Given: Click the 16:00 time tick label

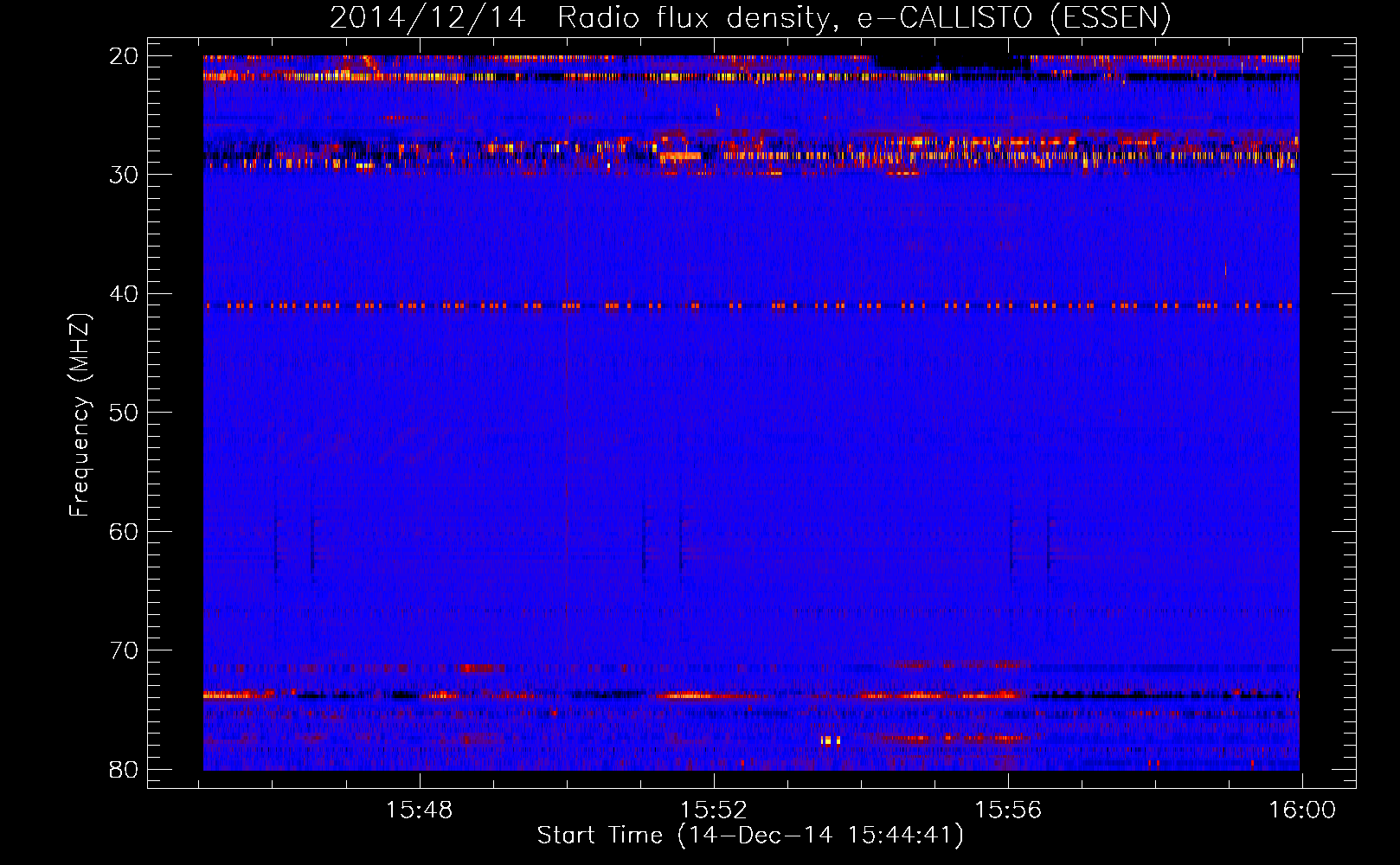Looking at the screenshot, I should pos(1302,811).
